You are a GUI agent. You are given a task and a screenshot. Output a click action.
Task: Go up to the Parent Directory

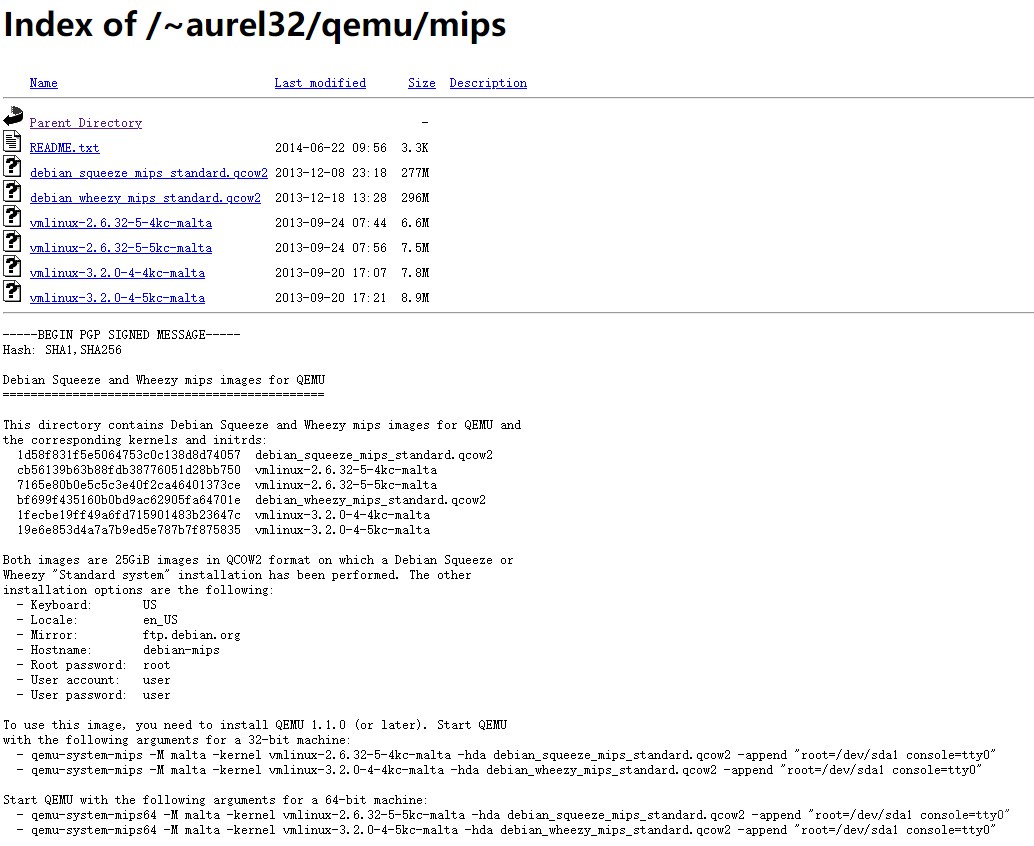pyautogui.click(x=86, y=123)
